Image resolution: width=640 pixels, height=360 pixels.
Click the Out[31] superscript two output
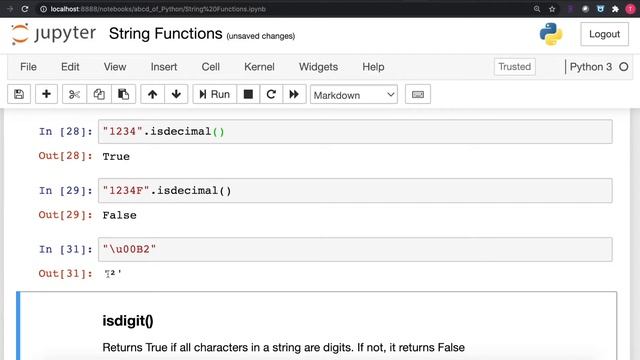coord(113,273)
